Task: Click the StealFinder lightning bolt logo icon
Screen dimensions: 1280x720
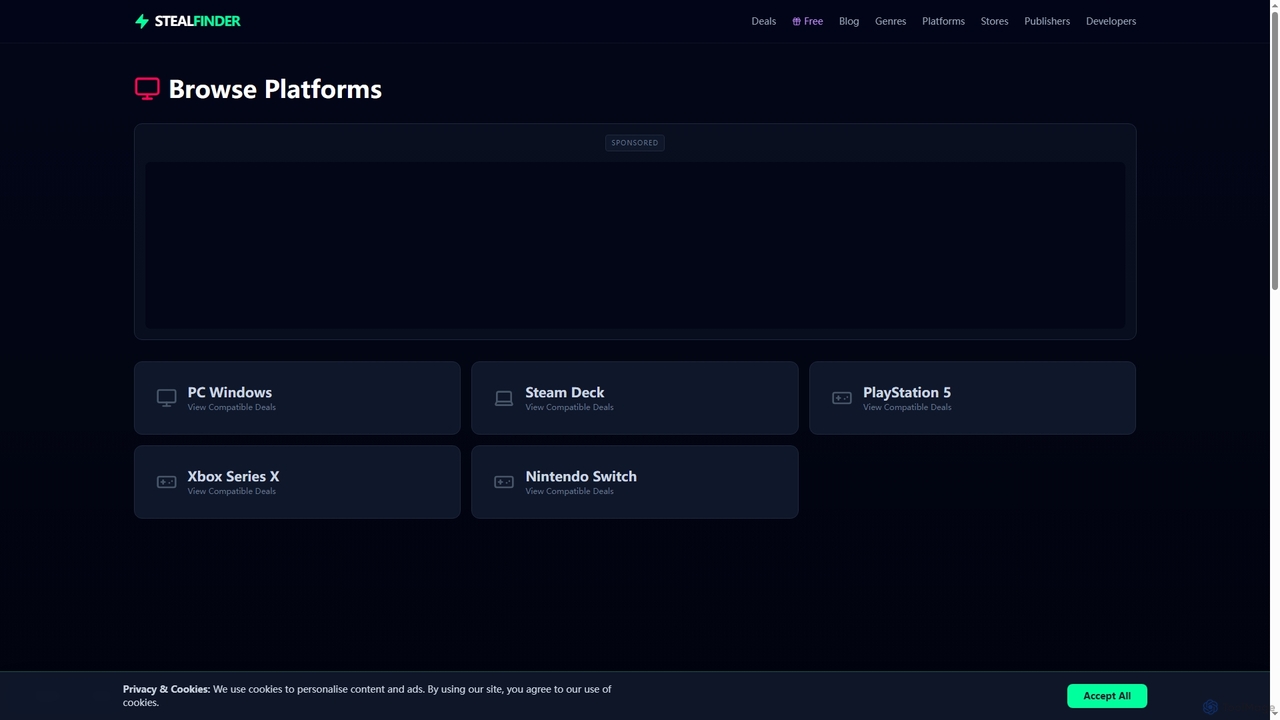Action: click(142, 21)
